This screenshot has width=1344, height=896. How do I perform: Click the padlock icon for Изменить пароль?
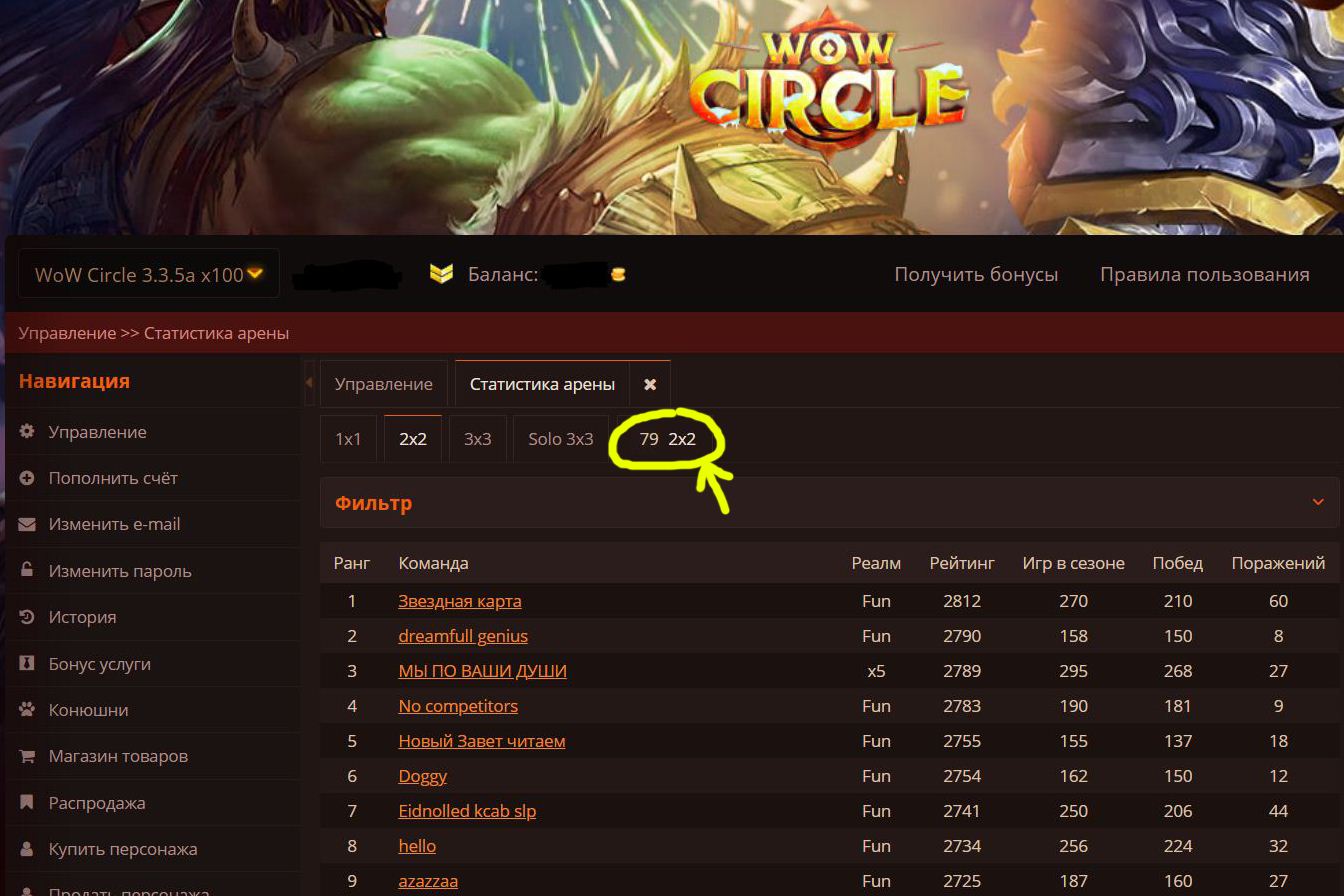coord(27,570)
